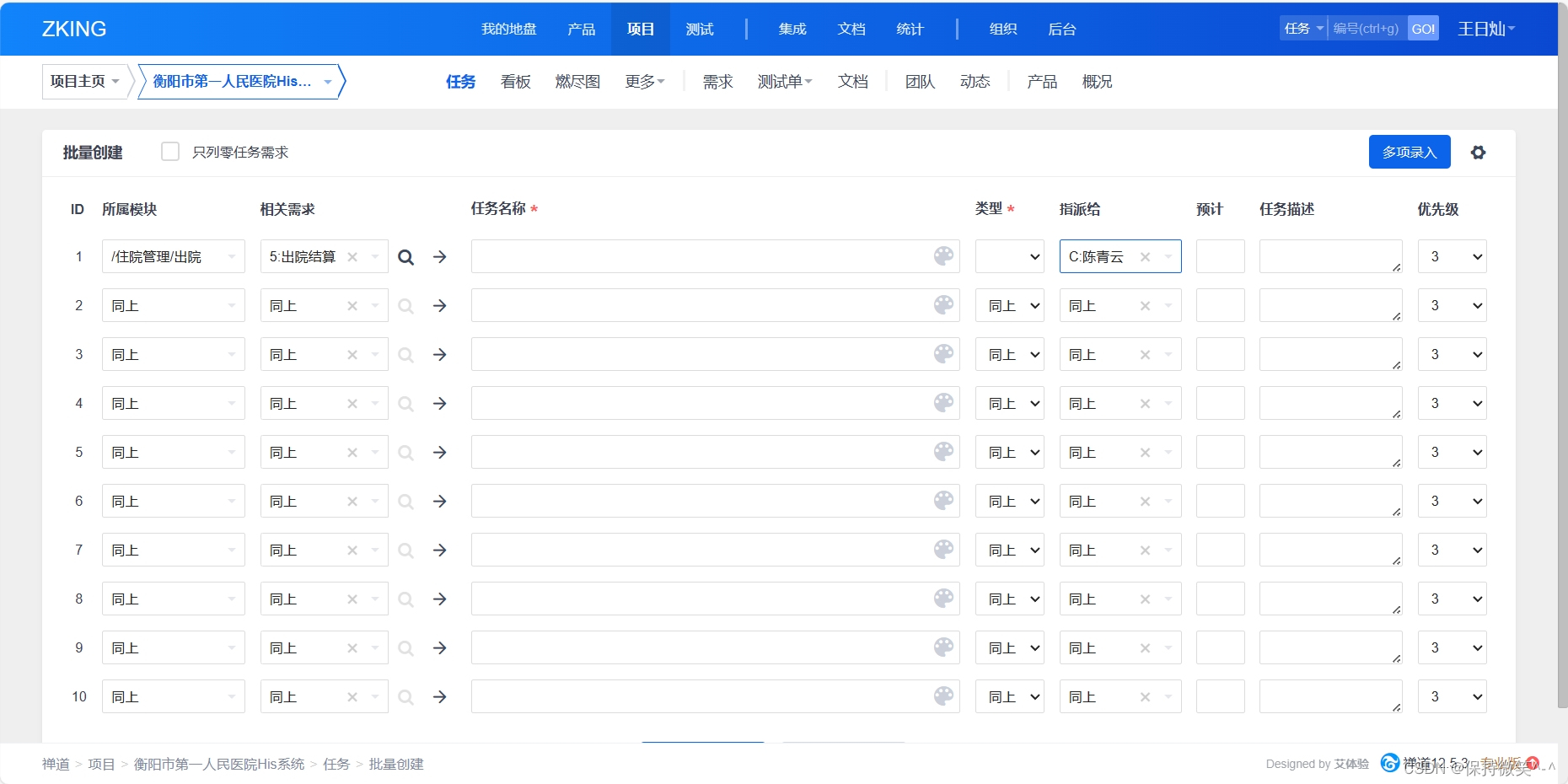Focus the 编号(ctrl+g) search box
1568x784 pixels.
(1367, 29)
